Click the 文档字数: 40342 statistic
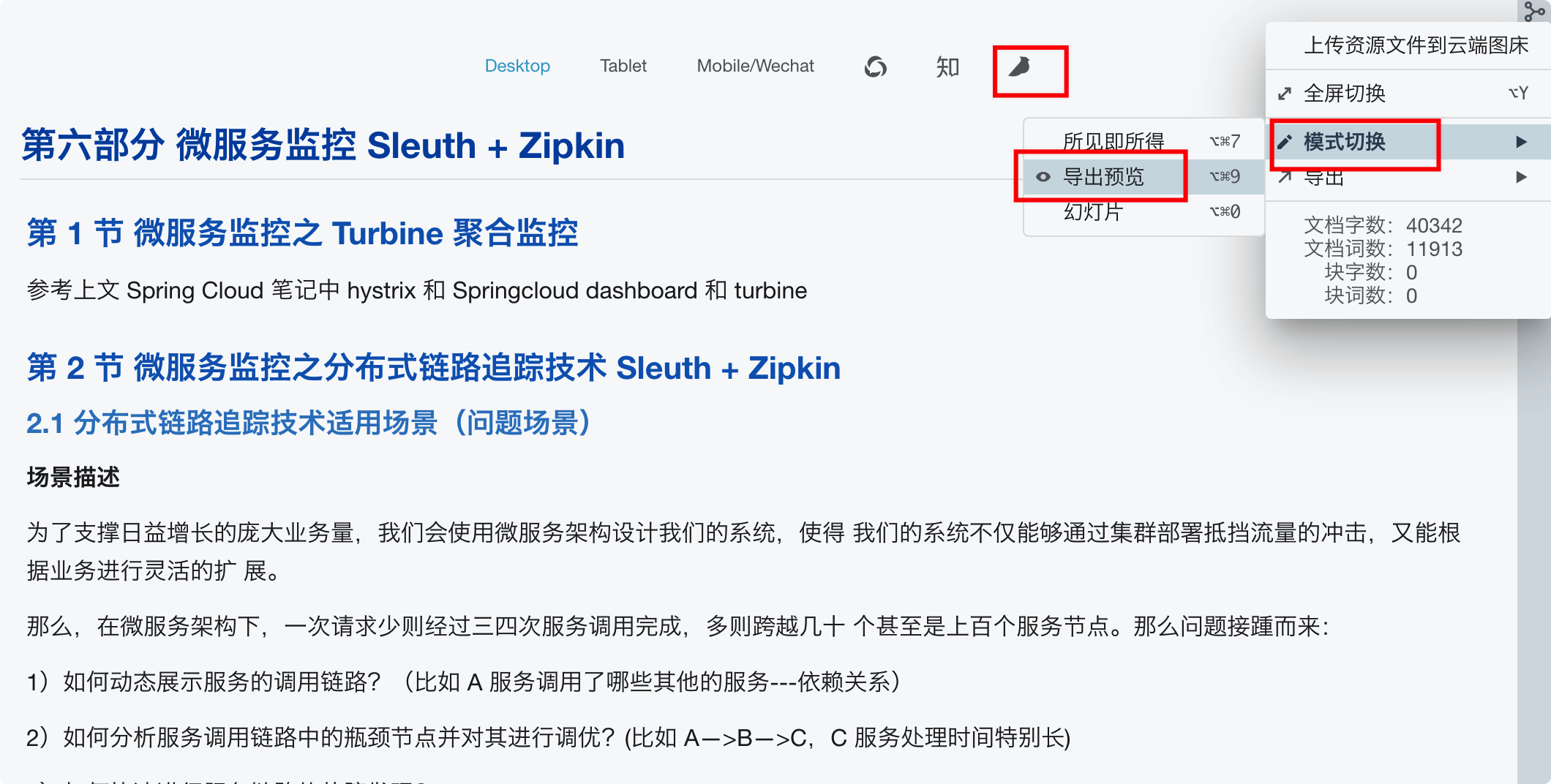 pyautogui.click(x=1383, y=225)
